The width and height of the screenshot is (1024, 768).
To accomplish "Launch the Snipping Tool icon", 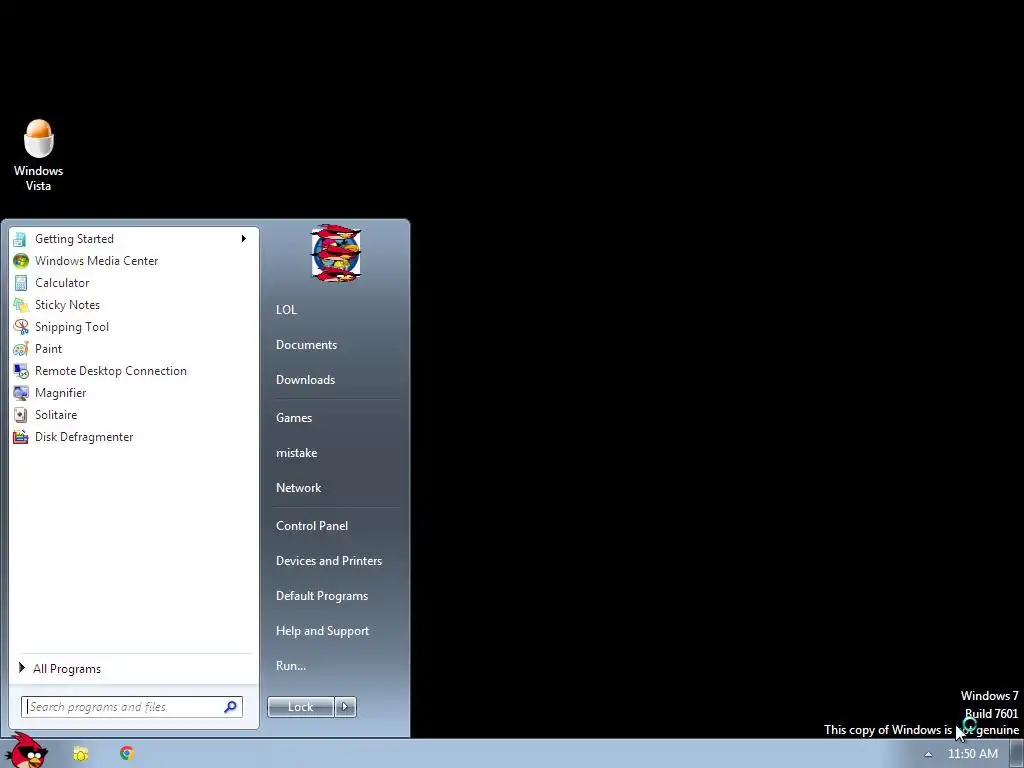I will point(20,327).
